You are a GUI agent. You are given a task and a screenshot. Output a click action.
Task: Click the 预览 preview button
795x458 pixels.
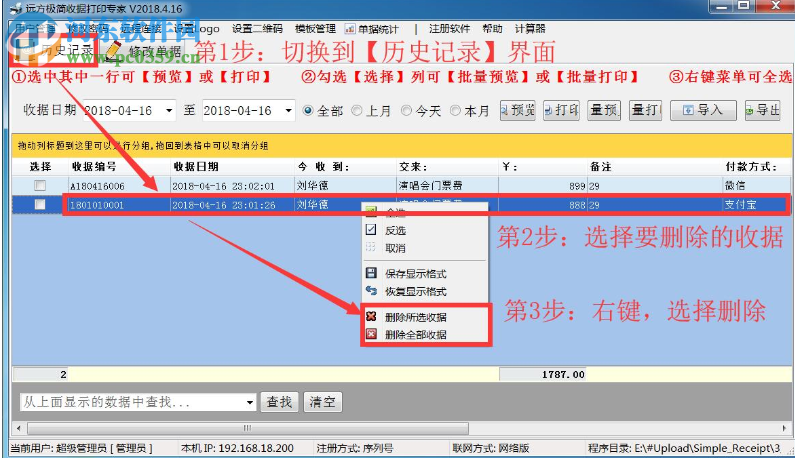click(518, 110)
